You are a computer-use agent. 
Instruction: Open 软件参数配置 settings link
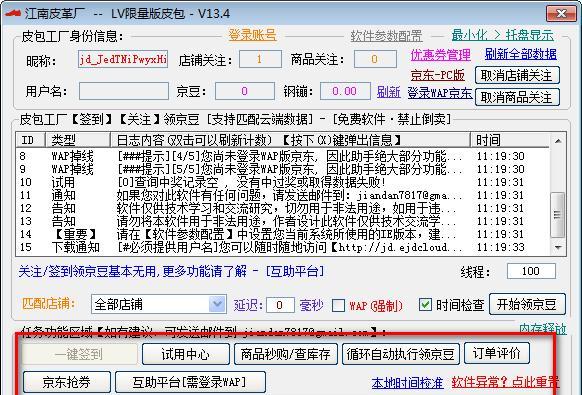click(x=386, y=36)
